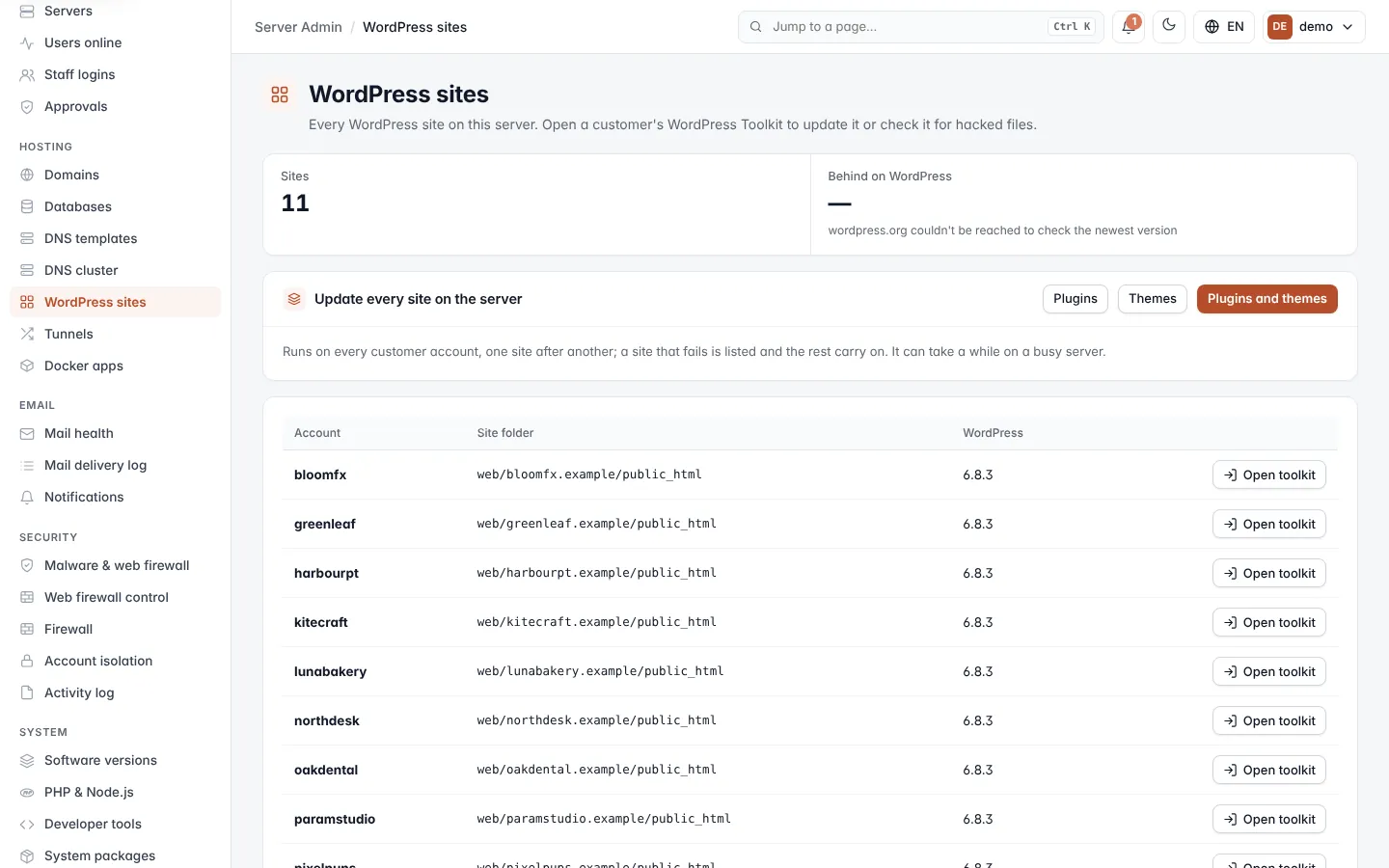Click the Account isolation lock icon
1389x868 pixels.
(x=27, y=661)
